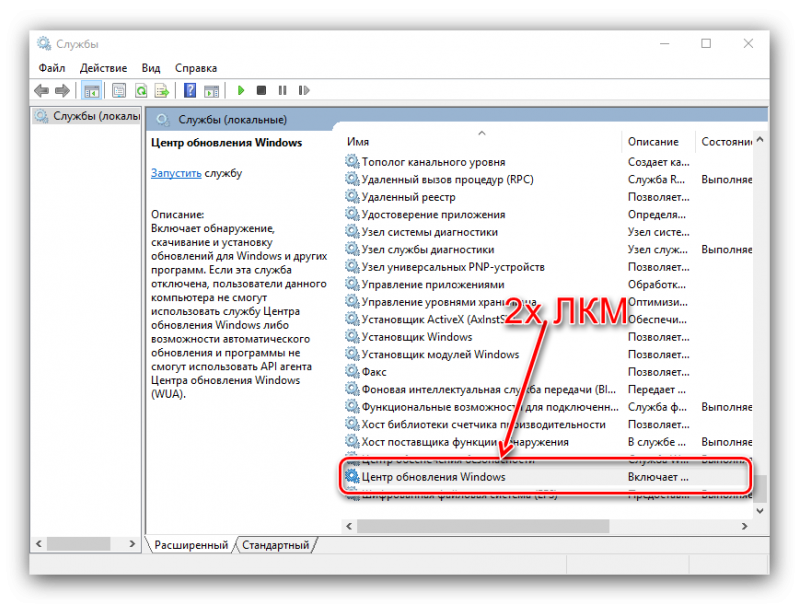Sort by the Имя column header
This screenshot has width=800, height=605.
click(x=358, y=142)
